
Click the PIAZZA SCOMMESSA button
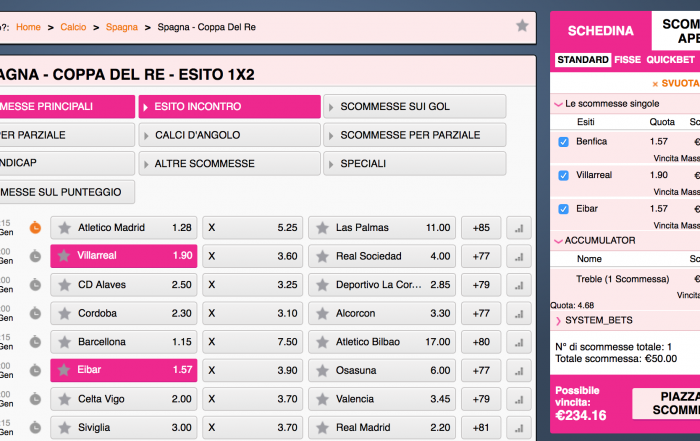click(666, 403)
